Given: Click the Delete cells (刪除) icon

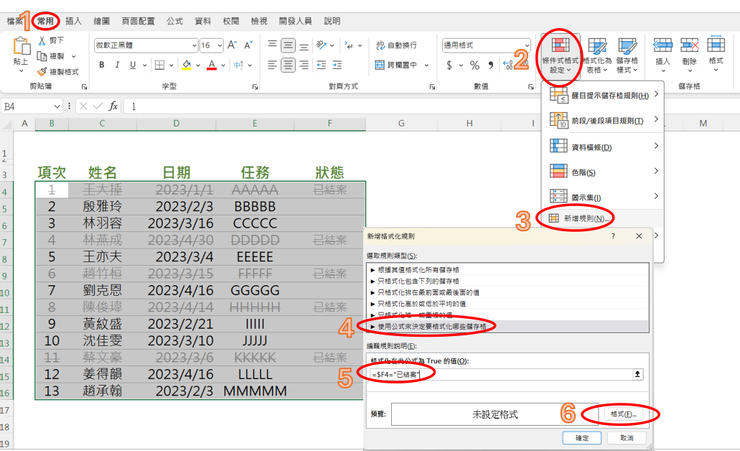Looking at the screenshot, I should 689,50.
